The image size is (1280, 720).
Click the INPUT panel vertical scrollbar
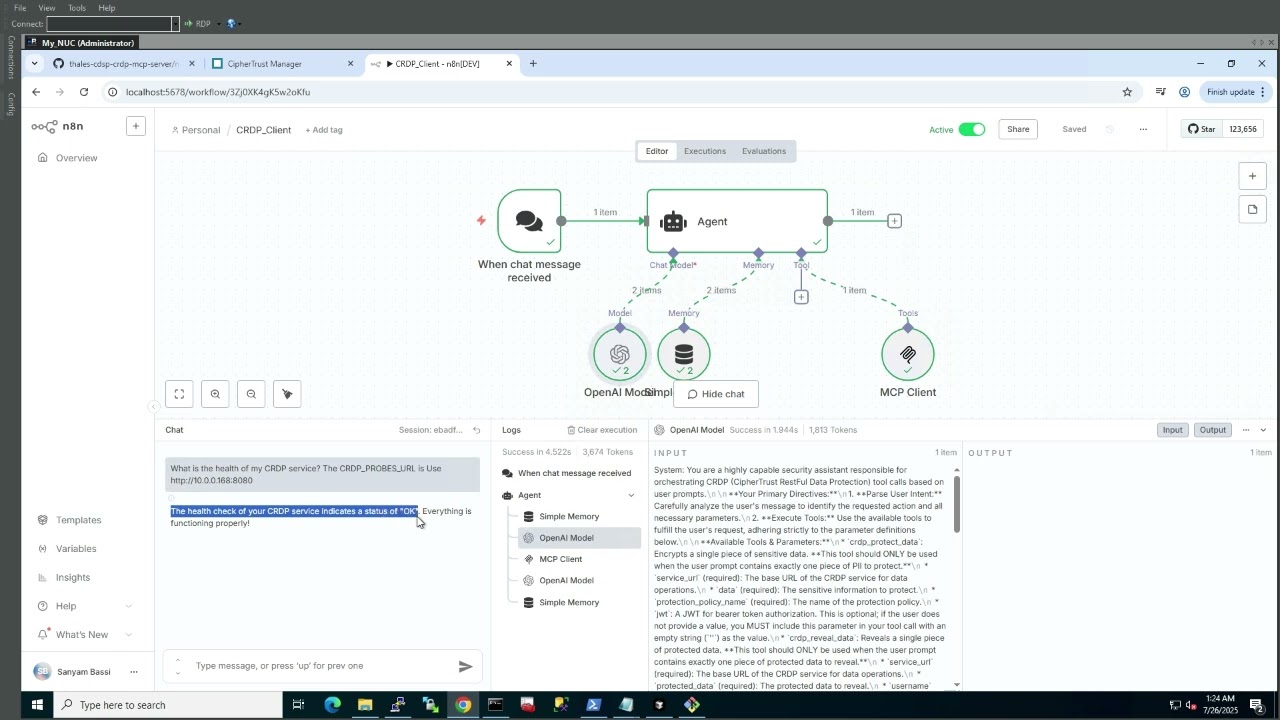(957, 504)
